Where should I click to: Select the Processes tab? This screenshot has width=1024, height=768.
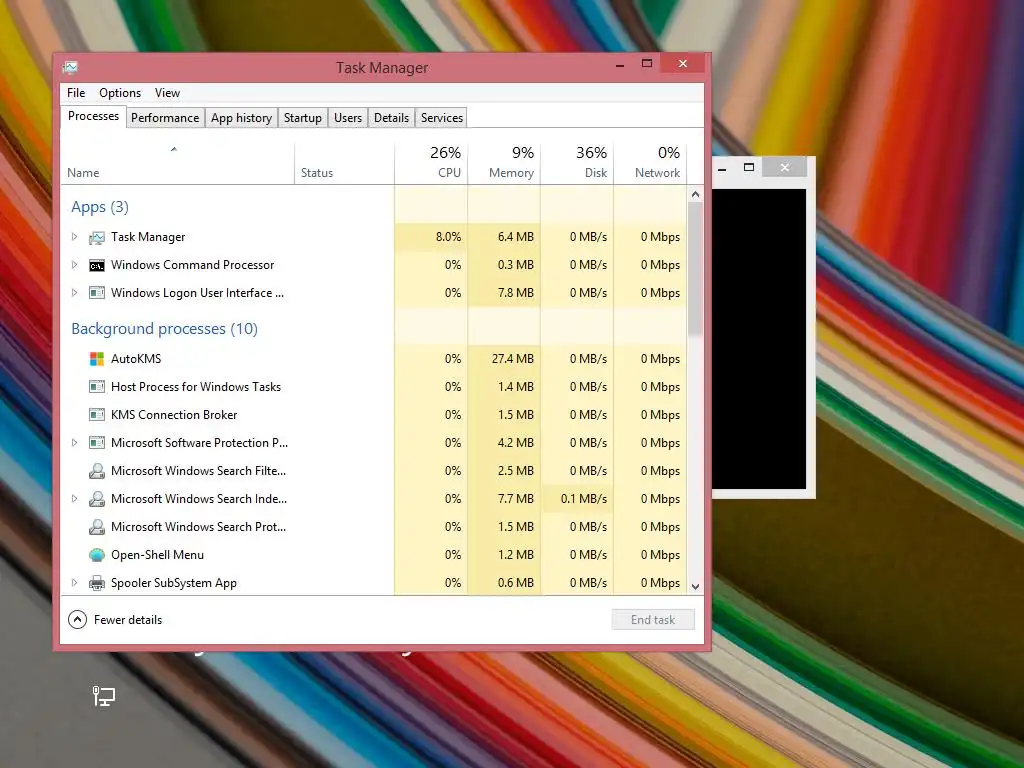[x=93, y=116]
